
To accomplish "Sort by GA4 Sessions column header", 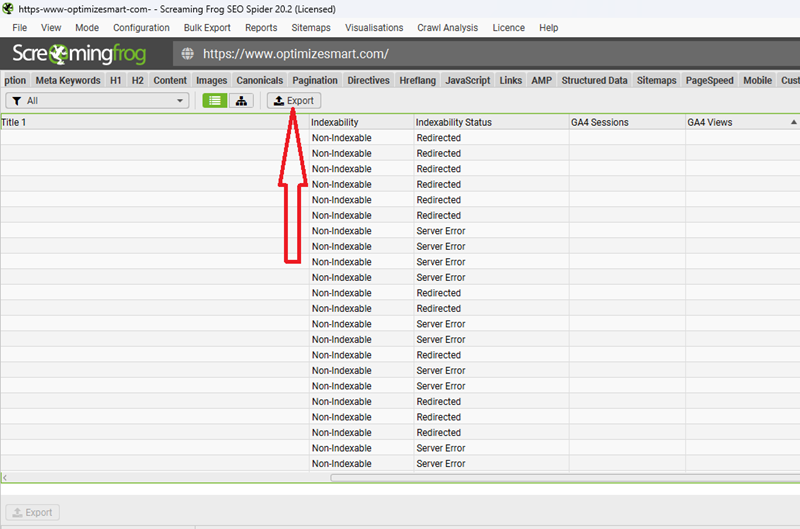I will pyautogui.click(x=627, y=122).
